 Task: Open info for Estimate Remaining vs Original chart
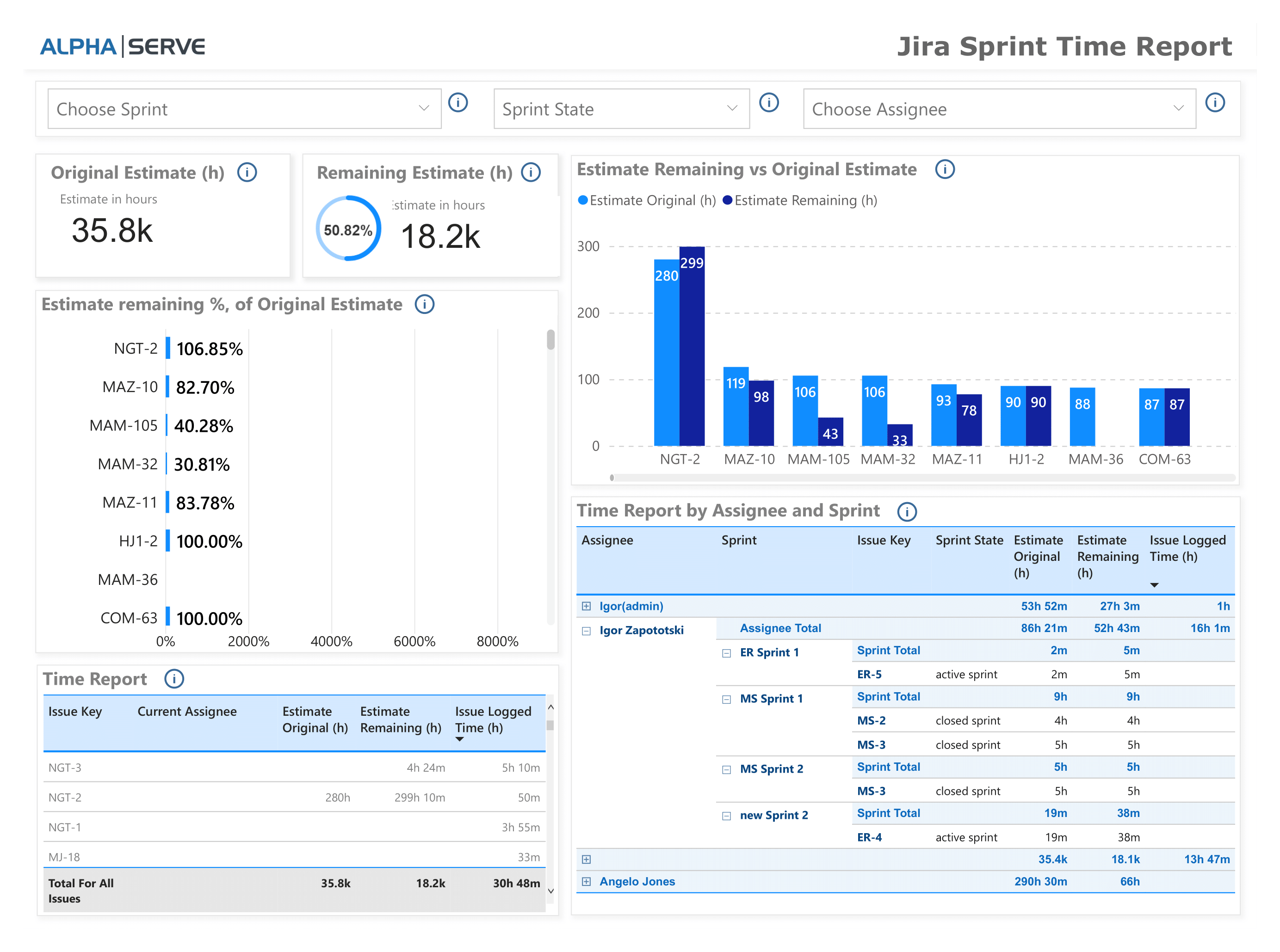tap(945, 169)
